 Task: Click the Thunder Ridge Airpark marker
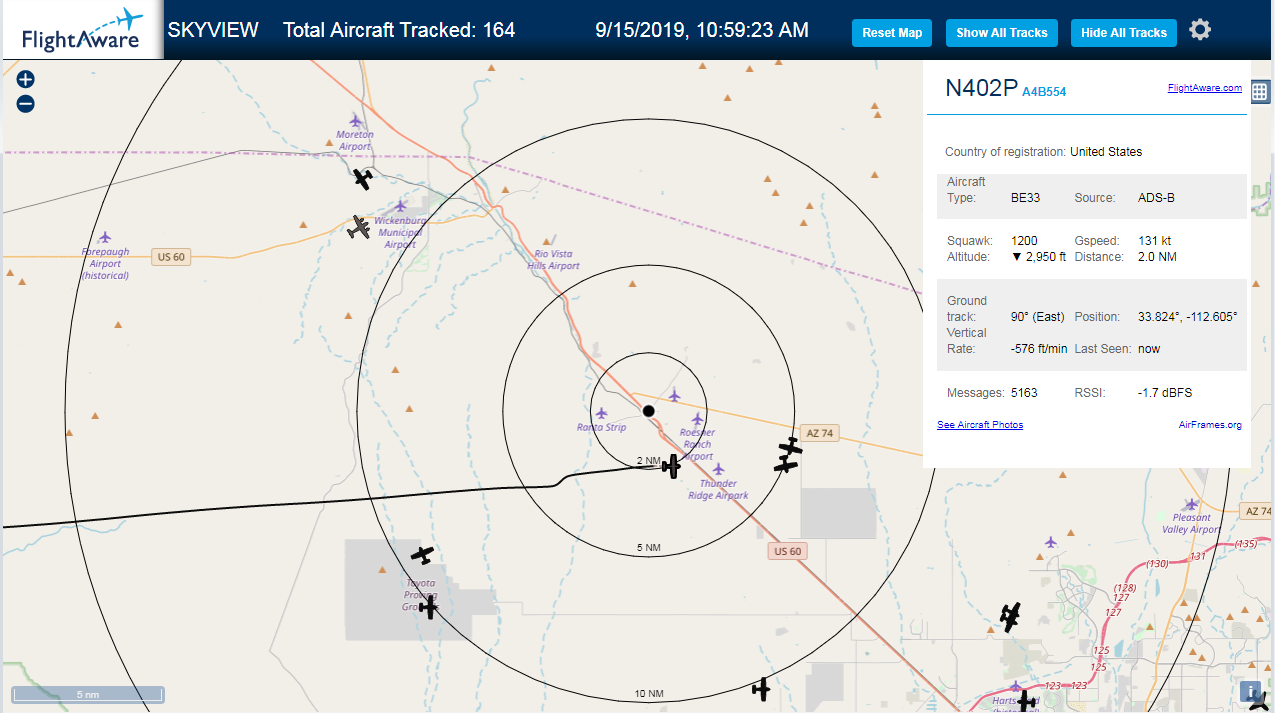pyautogui.click(x=718, y=469)
